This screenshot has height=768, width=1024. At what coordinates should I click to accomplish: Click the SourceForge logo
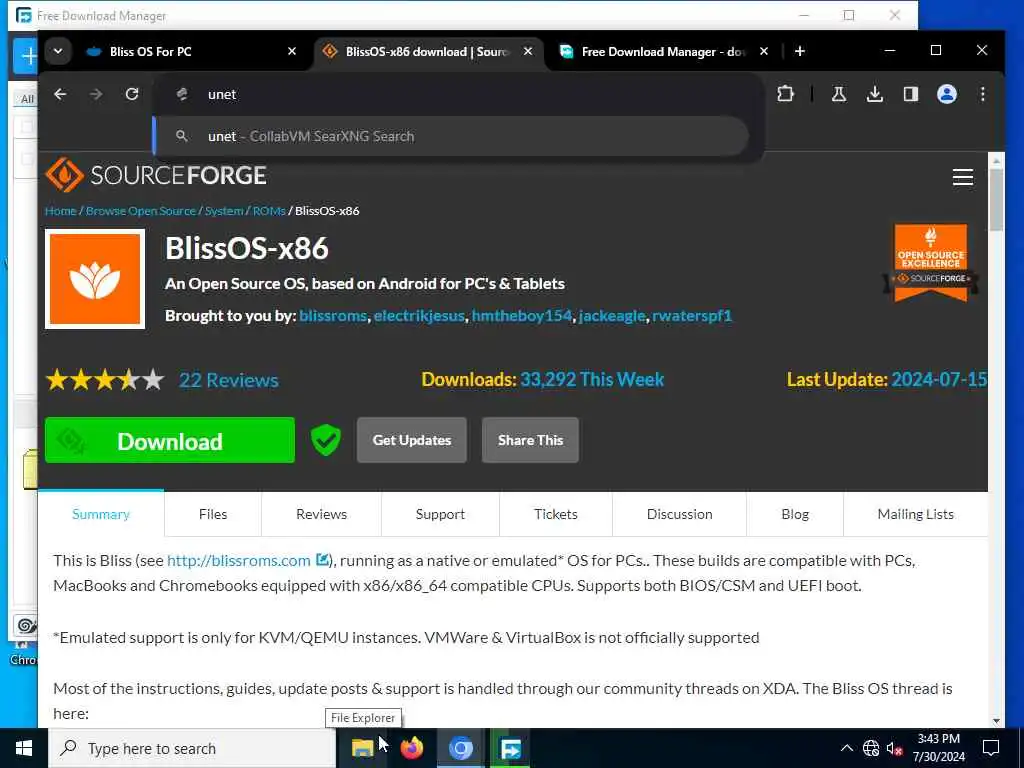(x=156, y=175)
